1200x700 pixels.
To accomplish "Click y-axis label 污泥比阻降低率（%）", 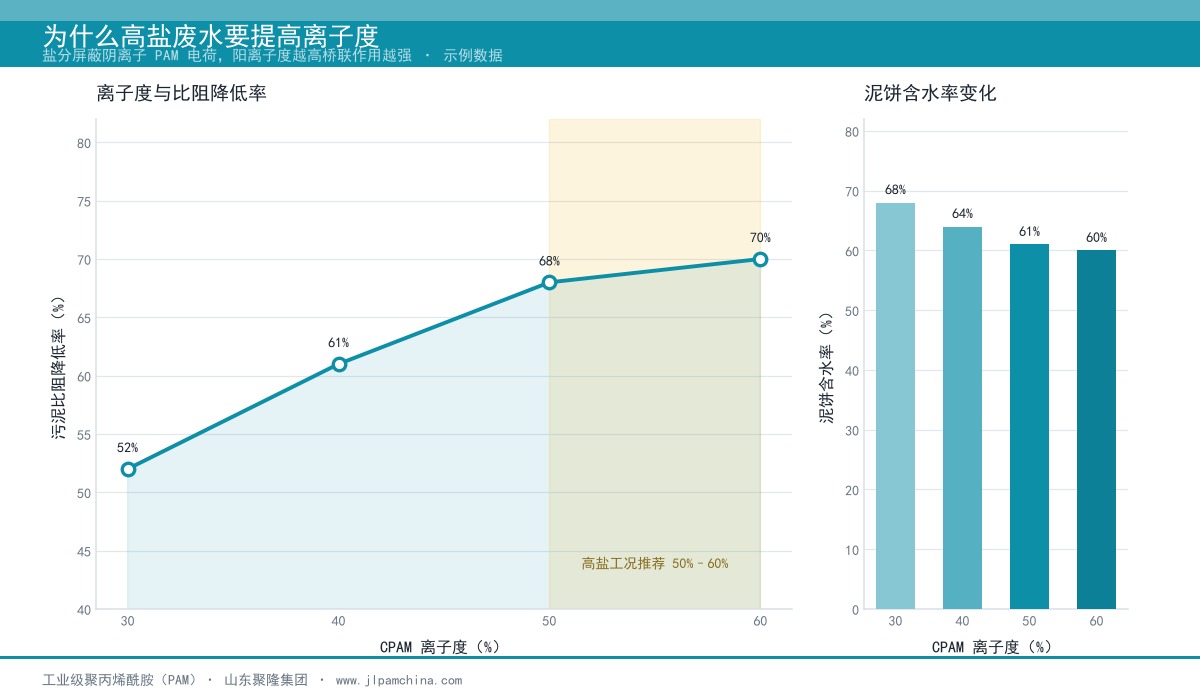I will coord(59,368).
